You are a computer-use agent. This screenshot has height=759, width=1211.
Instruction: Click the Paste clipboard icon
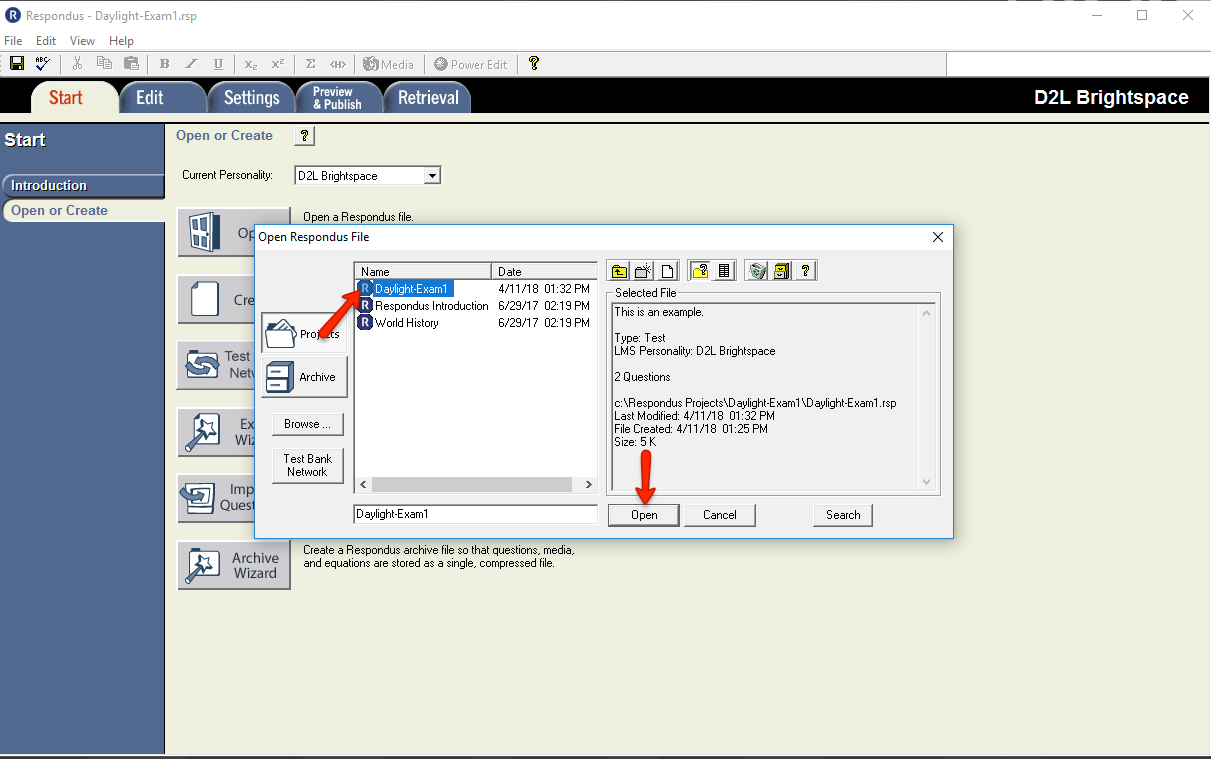pos(131,63)
